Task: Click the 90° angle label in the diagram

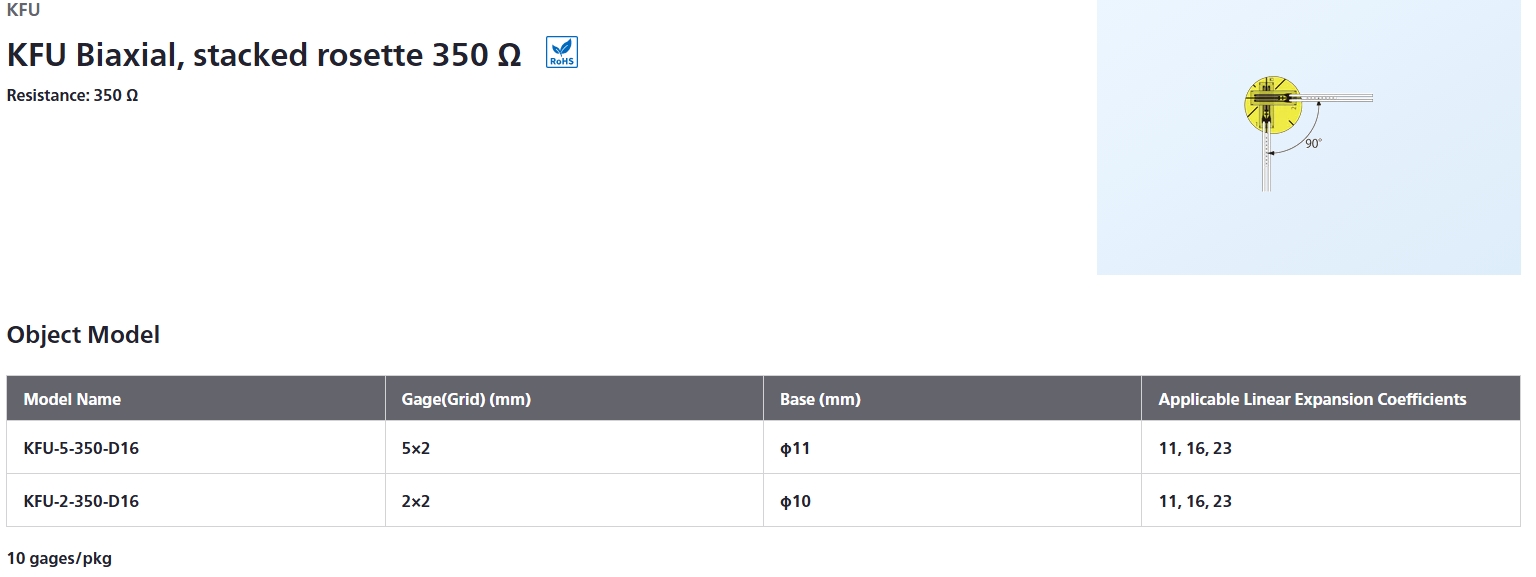Action: click(1313, 144)
